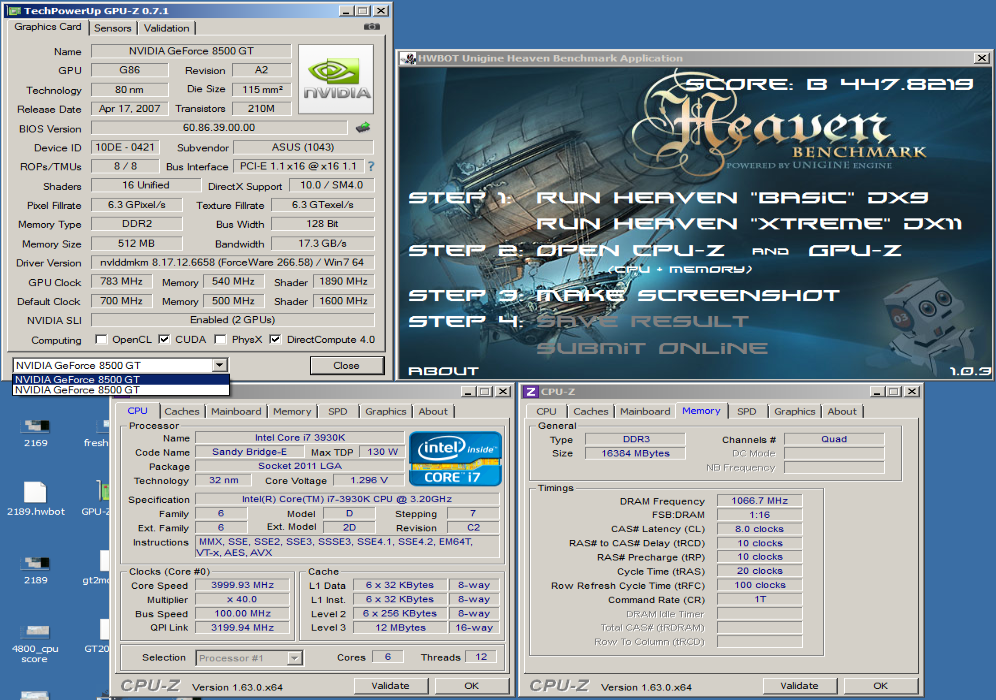Click Run Heaven Xtreme DX11 option
This screenshot has width=996, height=700.
(x=750, y=224)
